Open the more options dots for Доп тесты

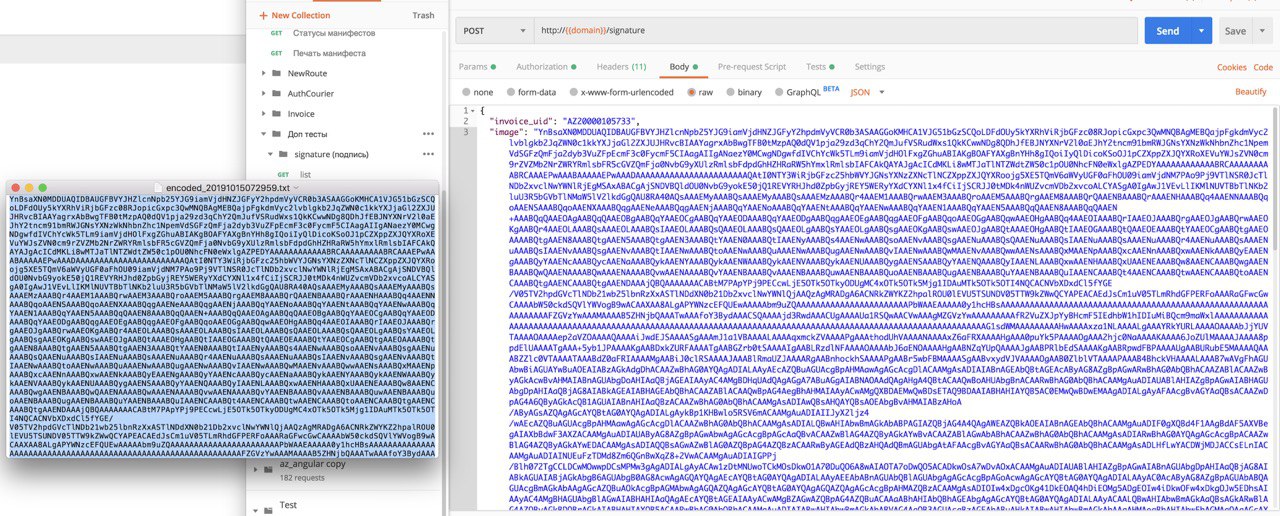[428, 134]
